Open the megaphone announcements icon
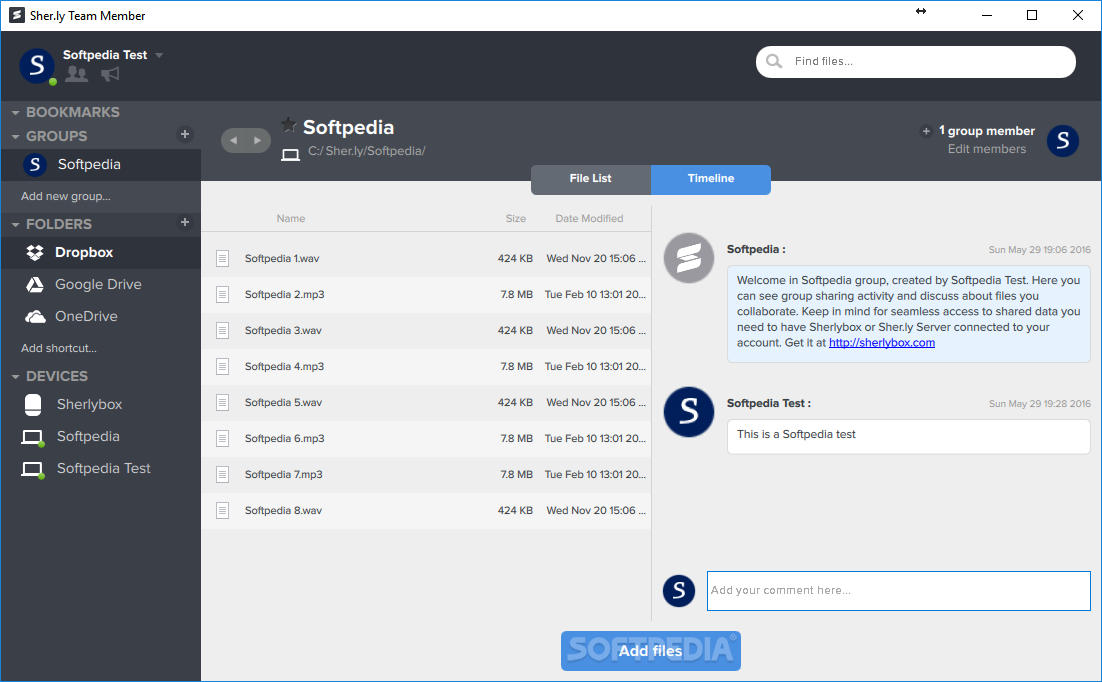Screen dimensions: 1102x682 tap(110, 74)
